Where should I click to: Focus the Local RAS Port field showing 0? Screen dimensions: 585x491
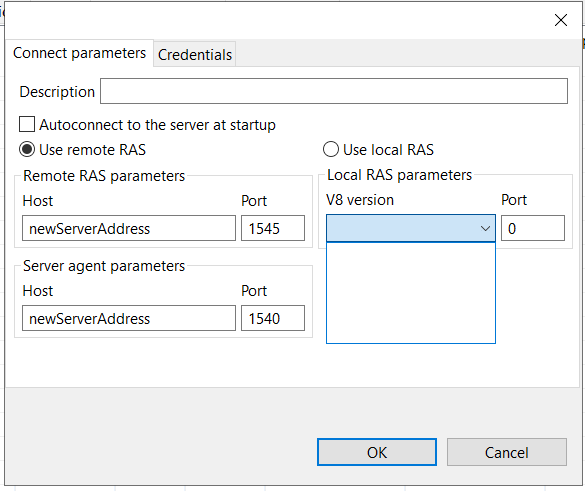point(533,228)
